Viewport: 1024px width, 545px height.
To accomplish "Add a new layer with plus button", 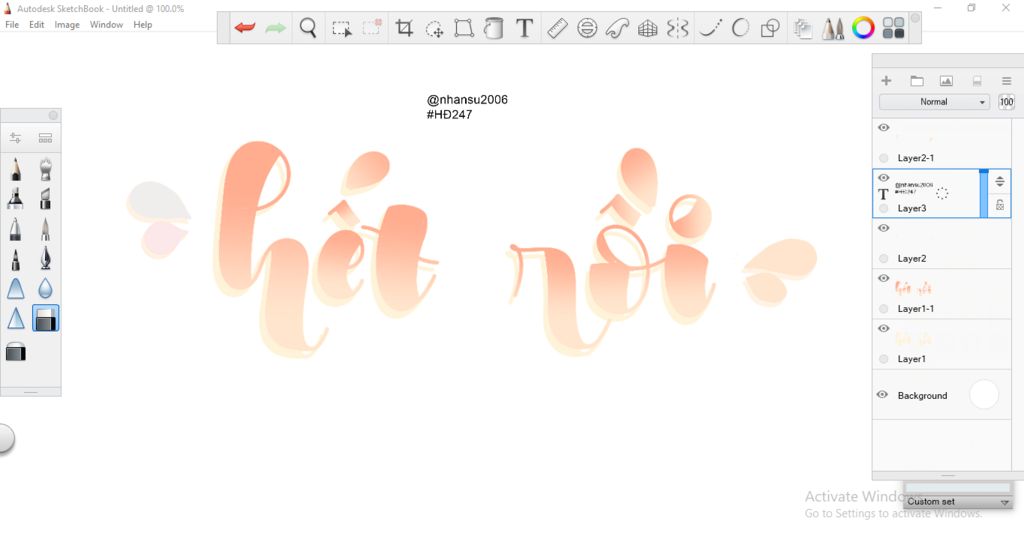I will click(886, 80).
